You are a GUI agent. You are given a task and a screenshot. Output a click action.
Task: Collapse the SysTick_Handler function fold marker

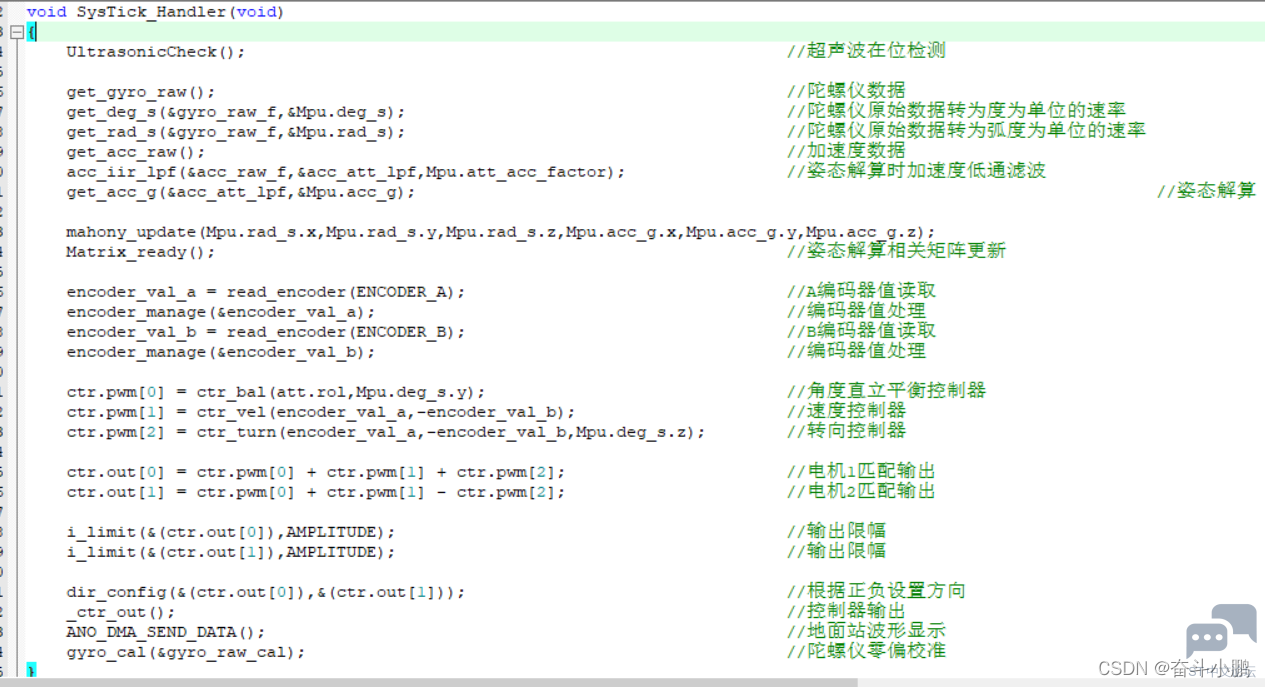[x=16, y=32]
